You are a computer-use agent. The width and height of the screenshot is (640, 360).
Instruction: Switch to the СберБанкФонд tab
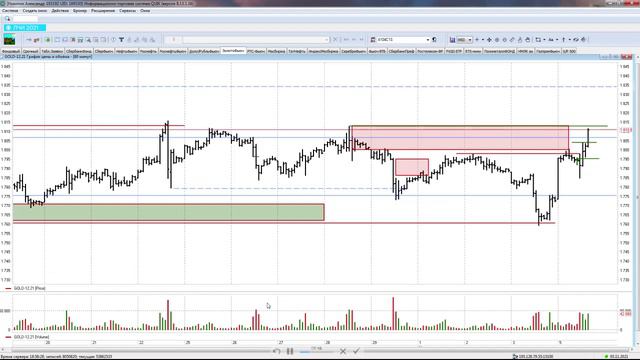tap(79, 51)
